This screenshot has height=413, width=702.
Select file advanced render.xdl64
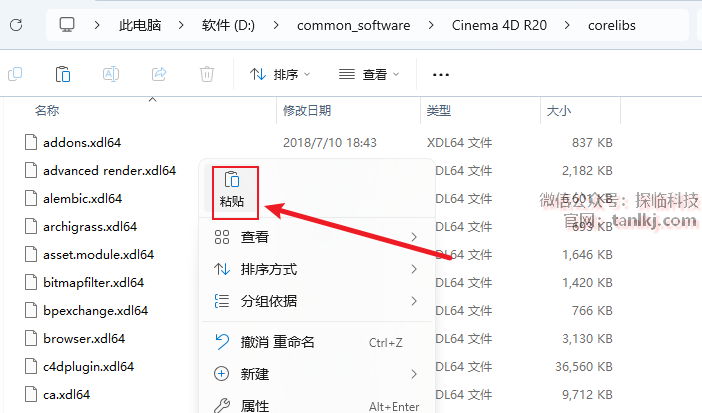pyautogui.click(x=109, y=170)
